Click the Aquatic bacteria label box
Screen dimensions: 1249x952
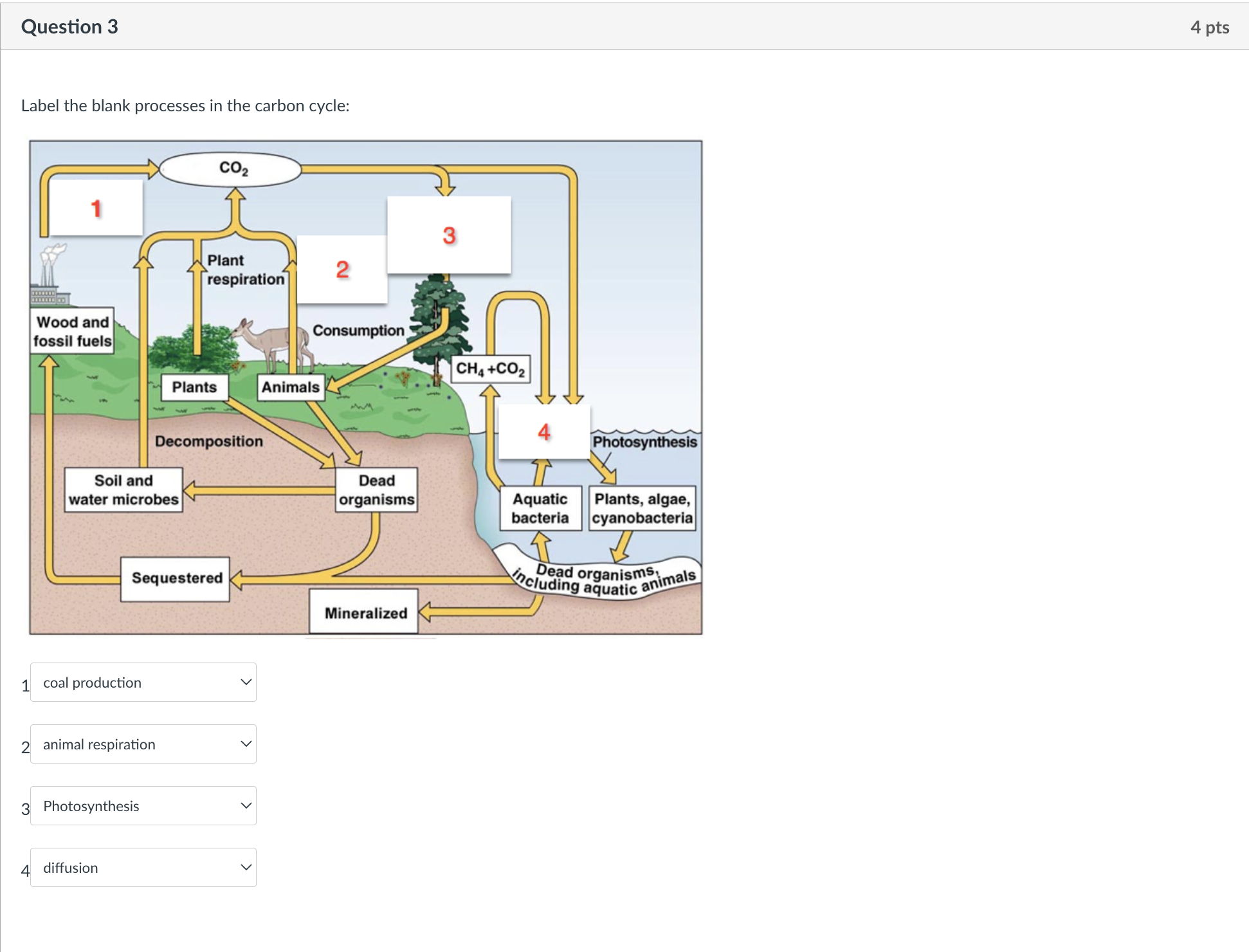540,508
